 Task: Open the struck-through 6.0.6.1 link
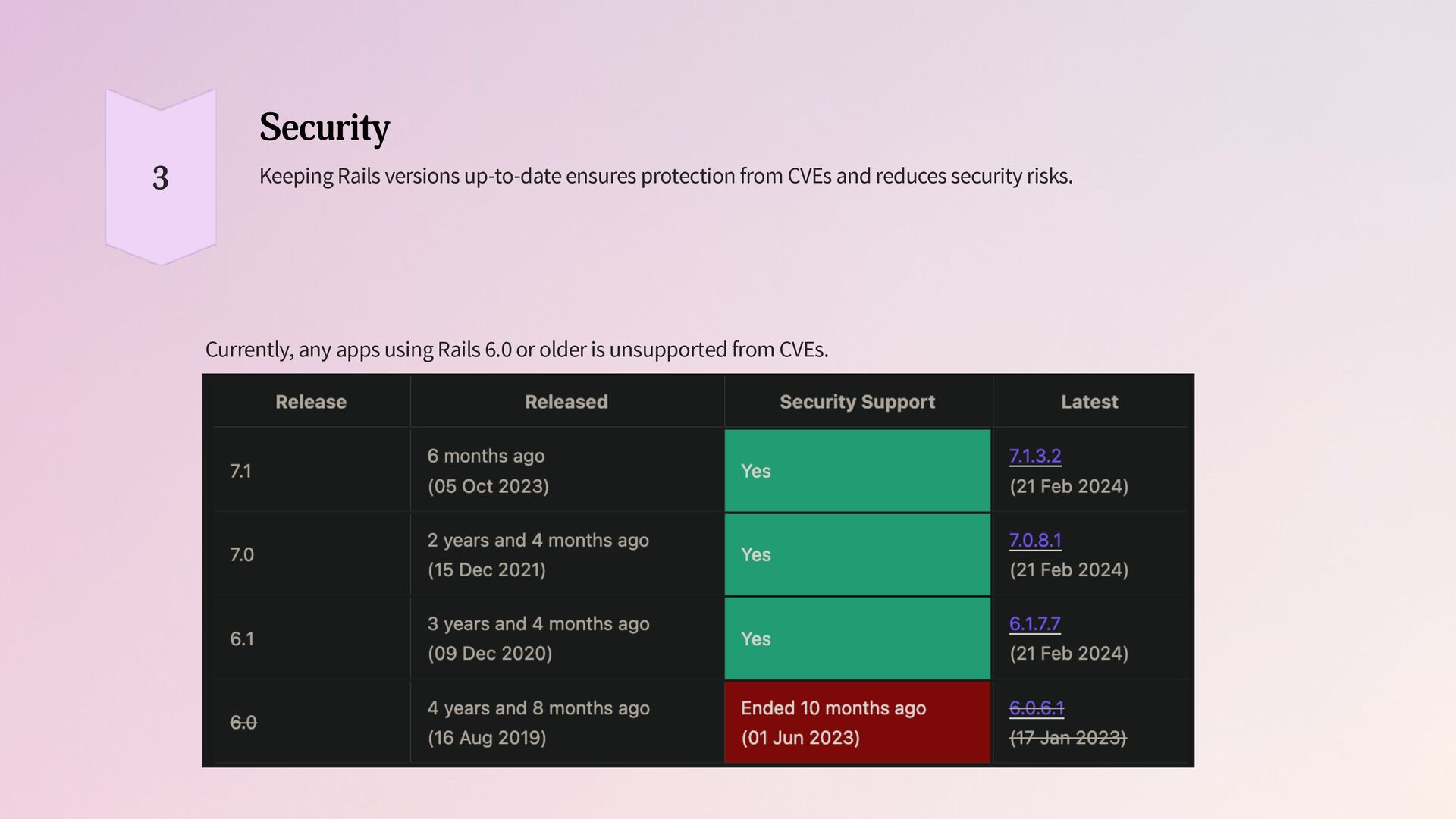coord(1036,708)
